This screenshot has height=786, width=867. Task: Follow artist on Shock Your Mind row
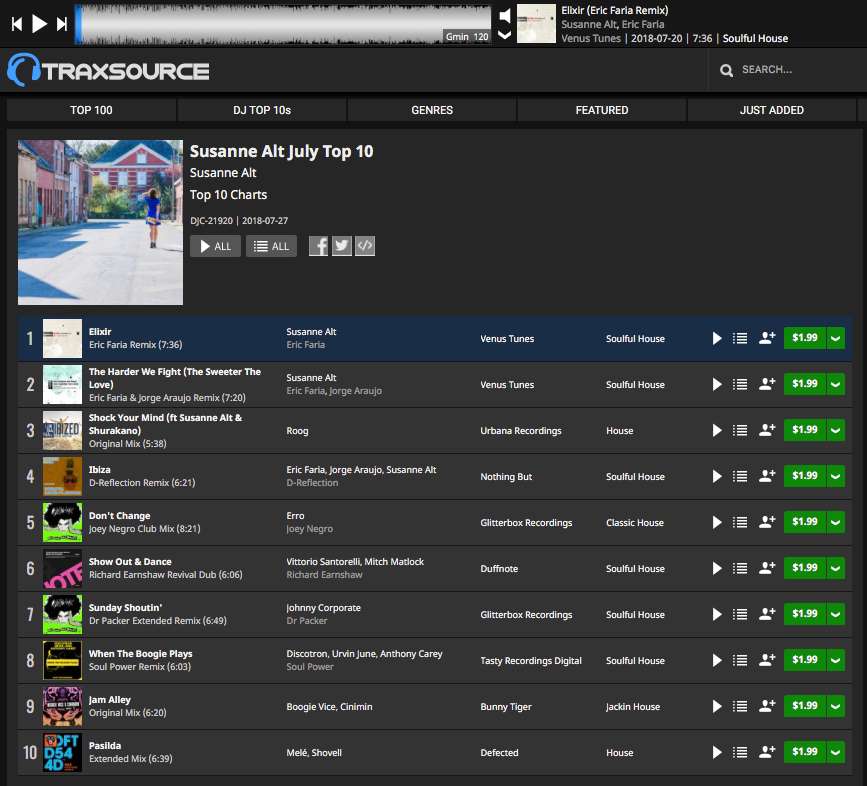(x=767, y=429)
